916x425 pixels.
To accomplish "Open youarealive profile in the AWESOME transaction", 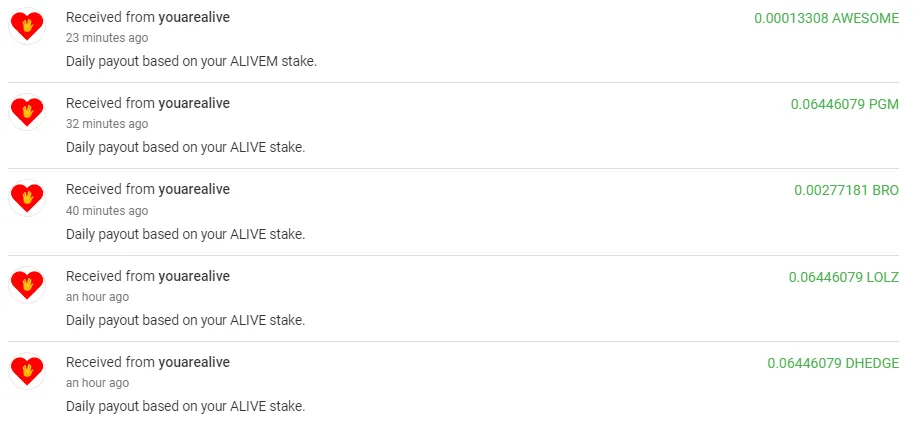I will (x=194, y=17).
